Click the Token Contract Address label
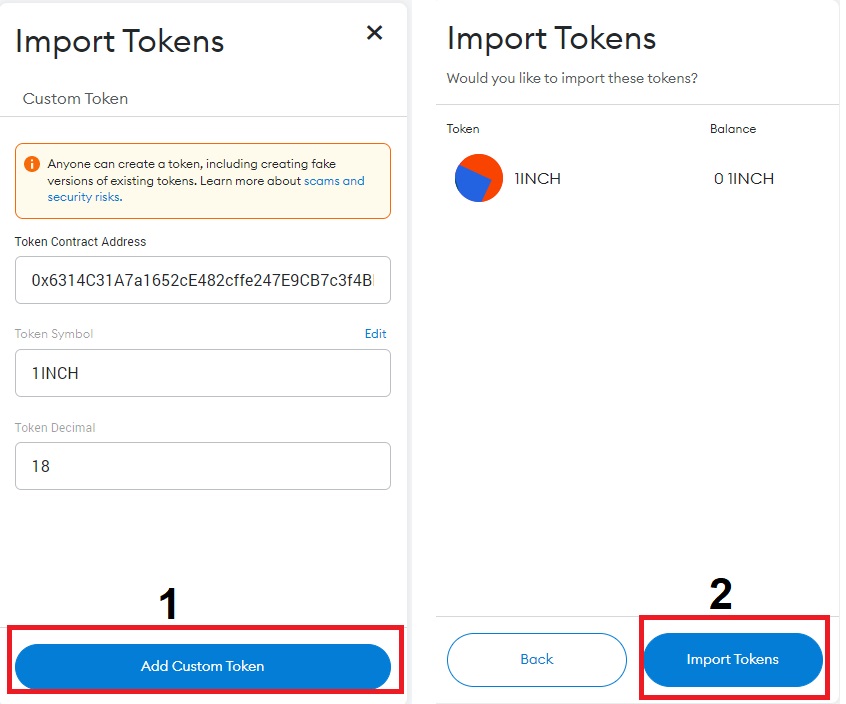The image size is (846, 704). [80, 242]
